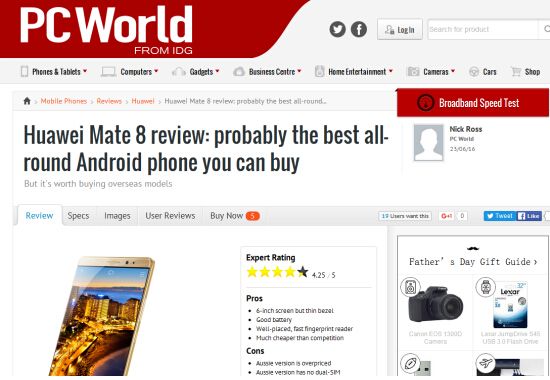550x380 pixels.
Task: Click the Expert Rating stars
Action: coord(277,272)
